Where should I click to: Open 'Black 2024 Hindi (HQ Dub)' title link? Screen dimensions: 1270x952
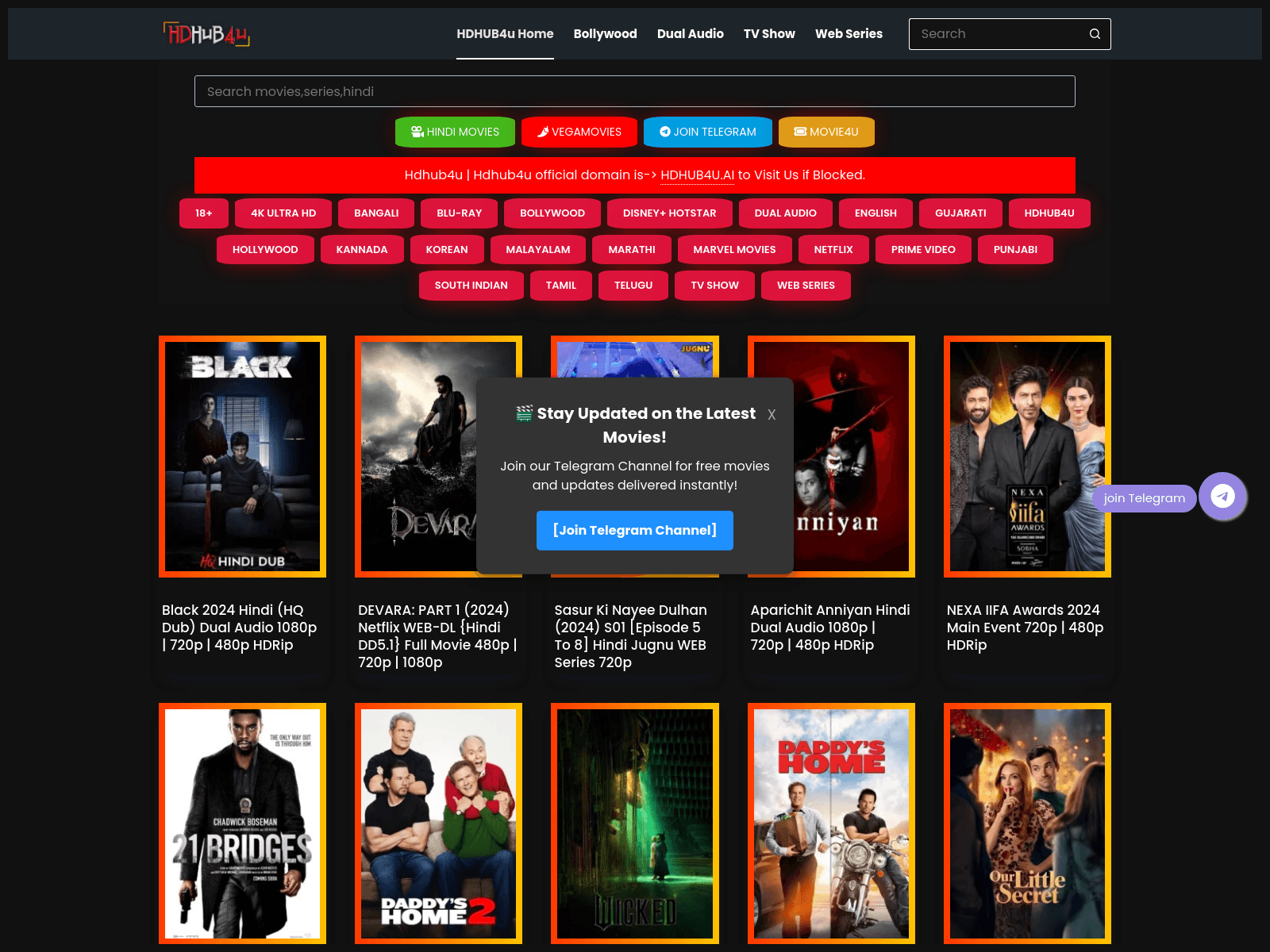click(x=241, y=628)
